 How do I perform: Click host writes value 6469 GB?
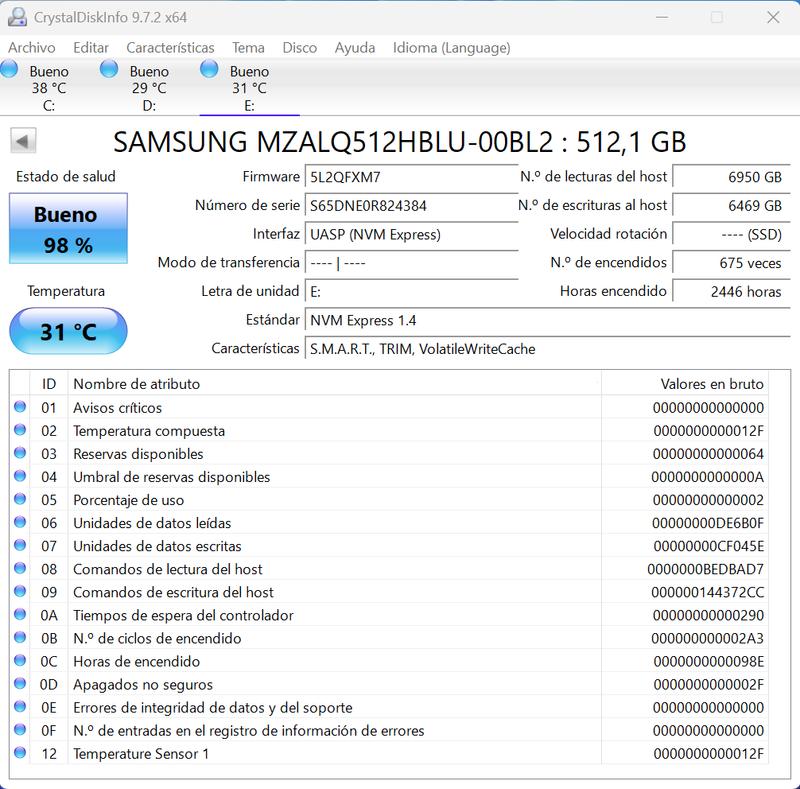pos(731,205)
